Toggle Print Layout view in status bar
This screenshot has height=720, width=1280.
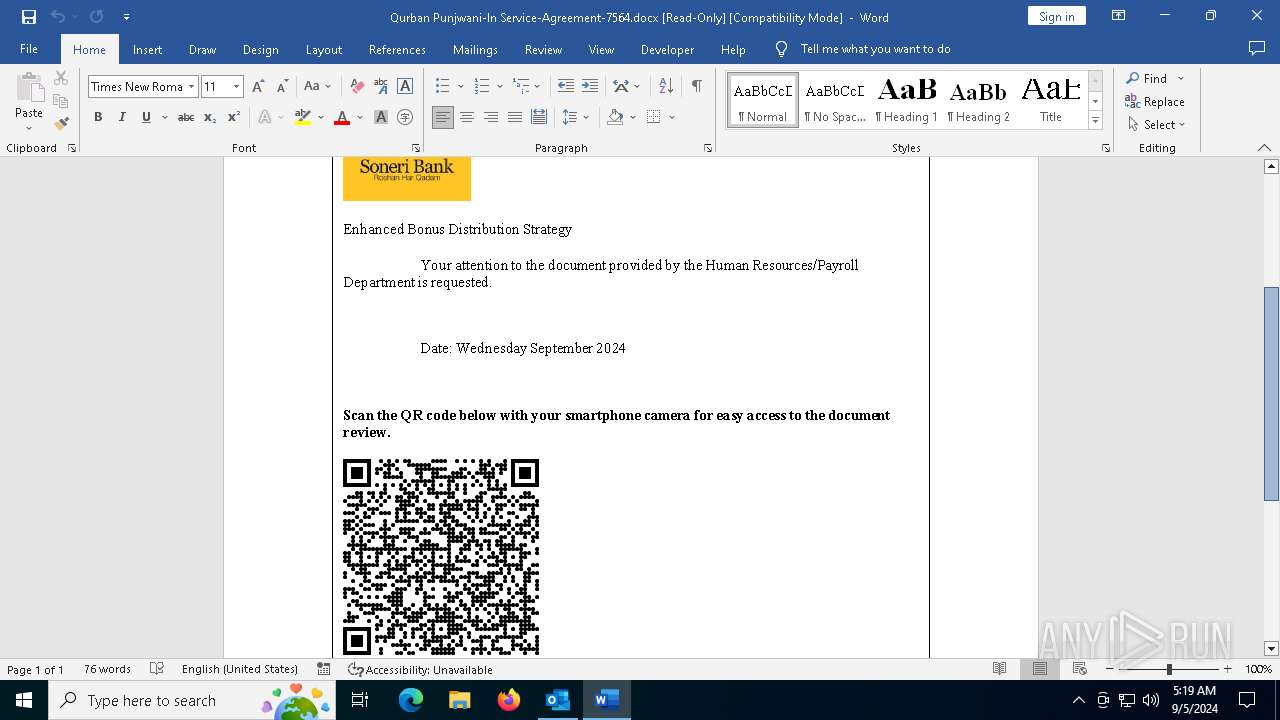click(1040, 669)
